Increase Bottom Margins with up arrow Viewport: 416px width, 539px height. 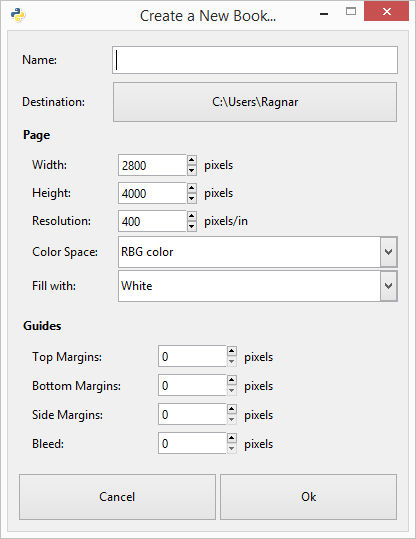coord(232,380)
